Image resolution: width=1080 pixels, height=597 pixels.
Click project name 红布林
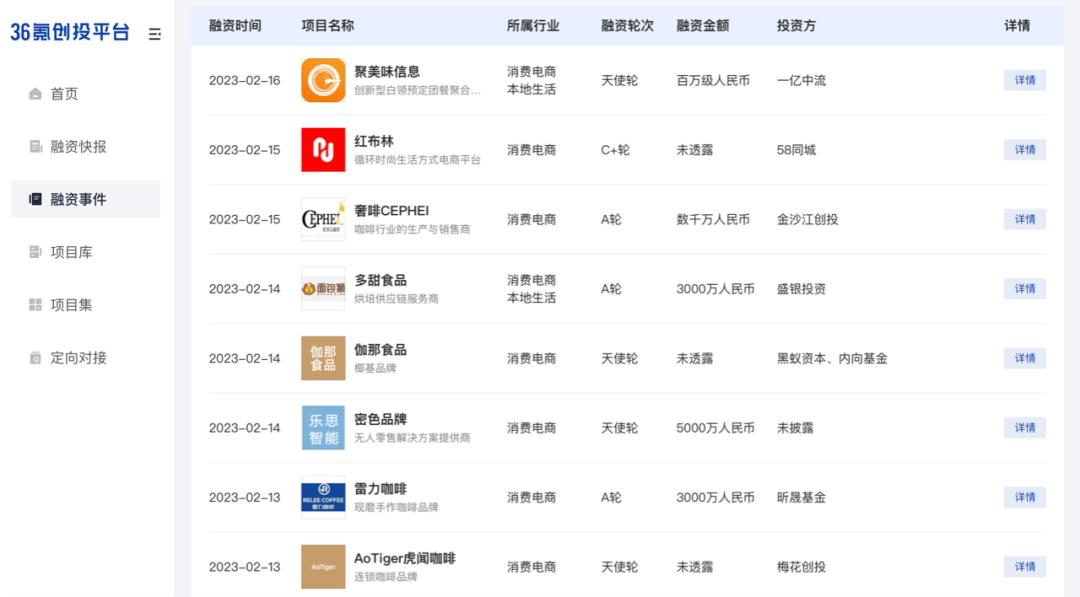pos(374,141)
